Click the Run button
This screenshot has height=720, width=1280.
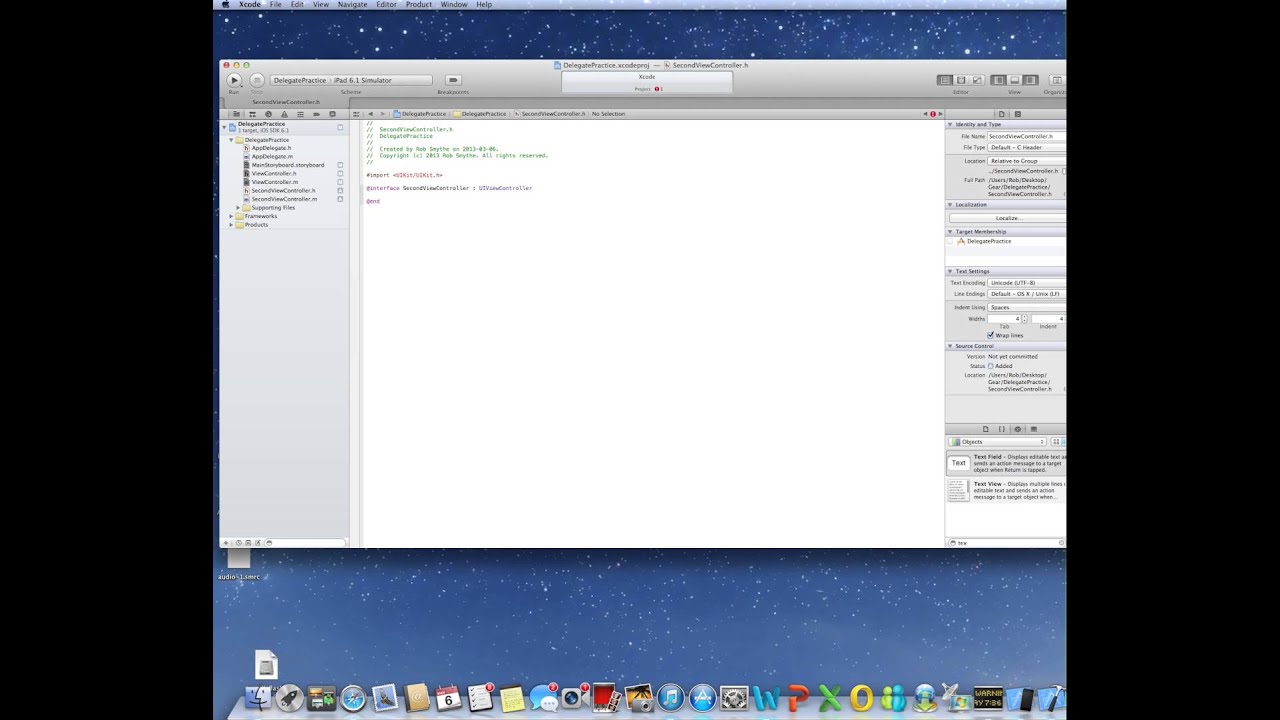234,80
